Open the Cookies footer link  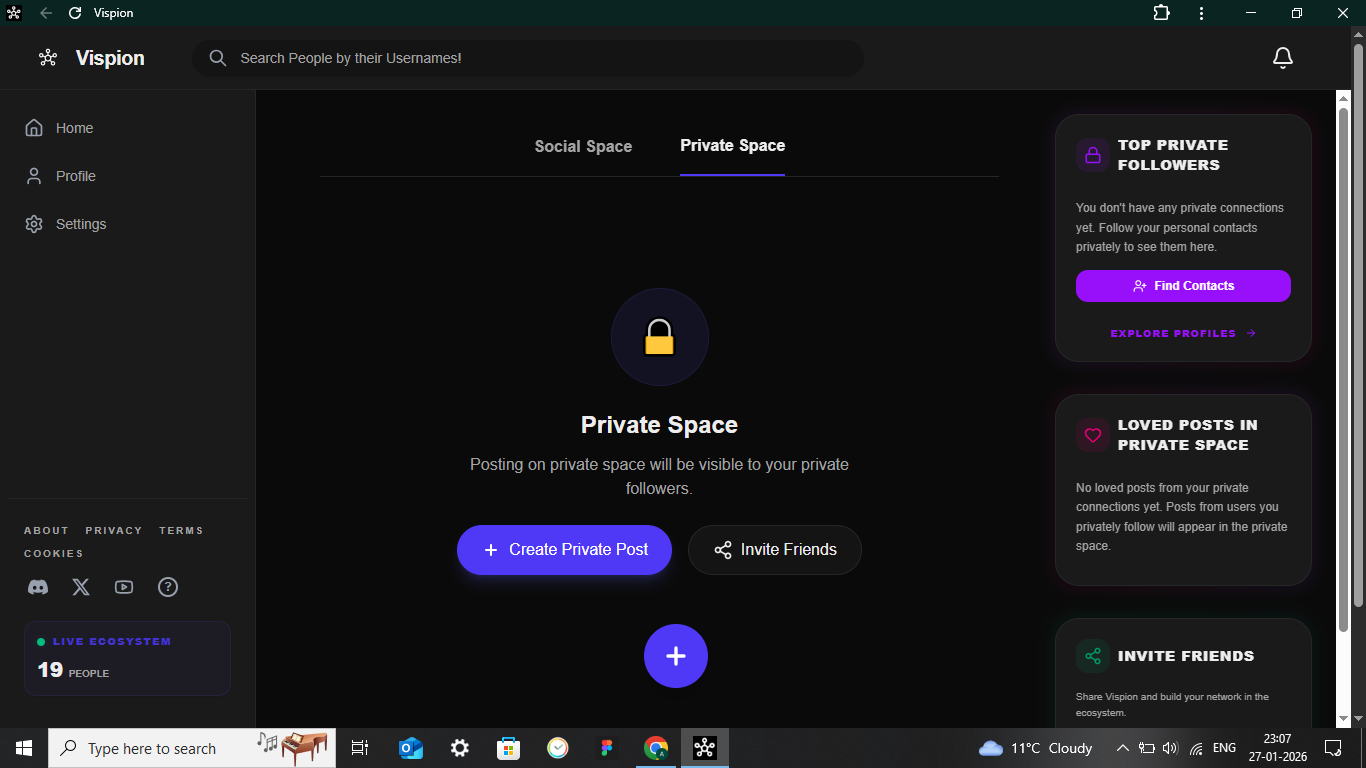54,554
